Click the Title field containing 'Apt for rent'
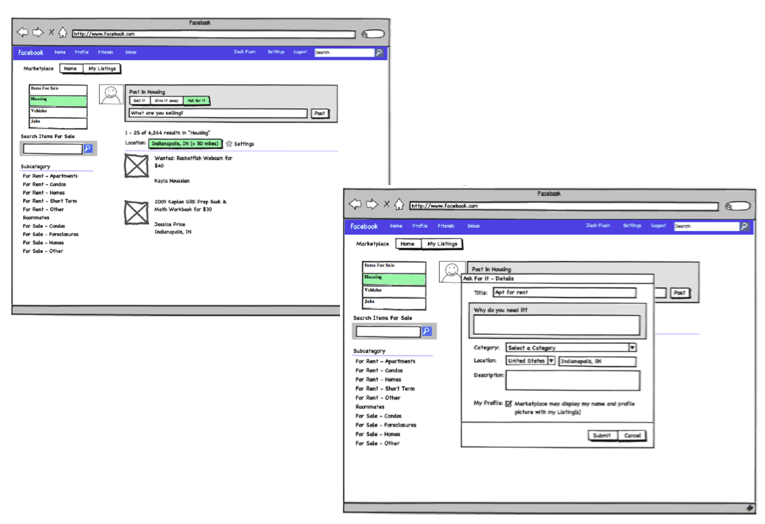 click(x=564, y=292)
